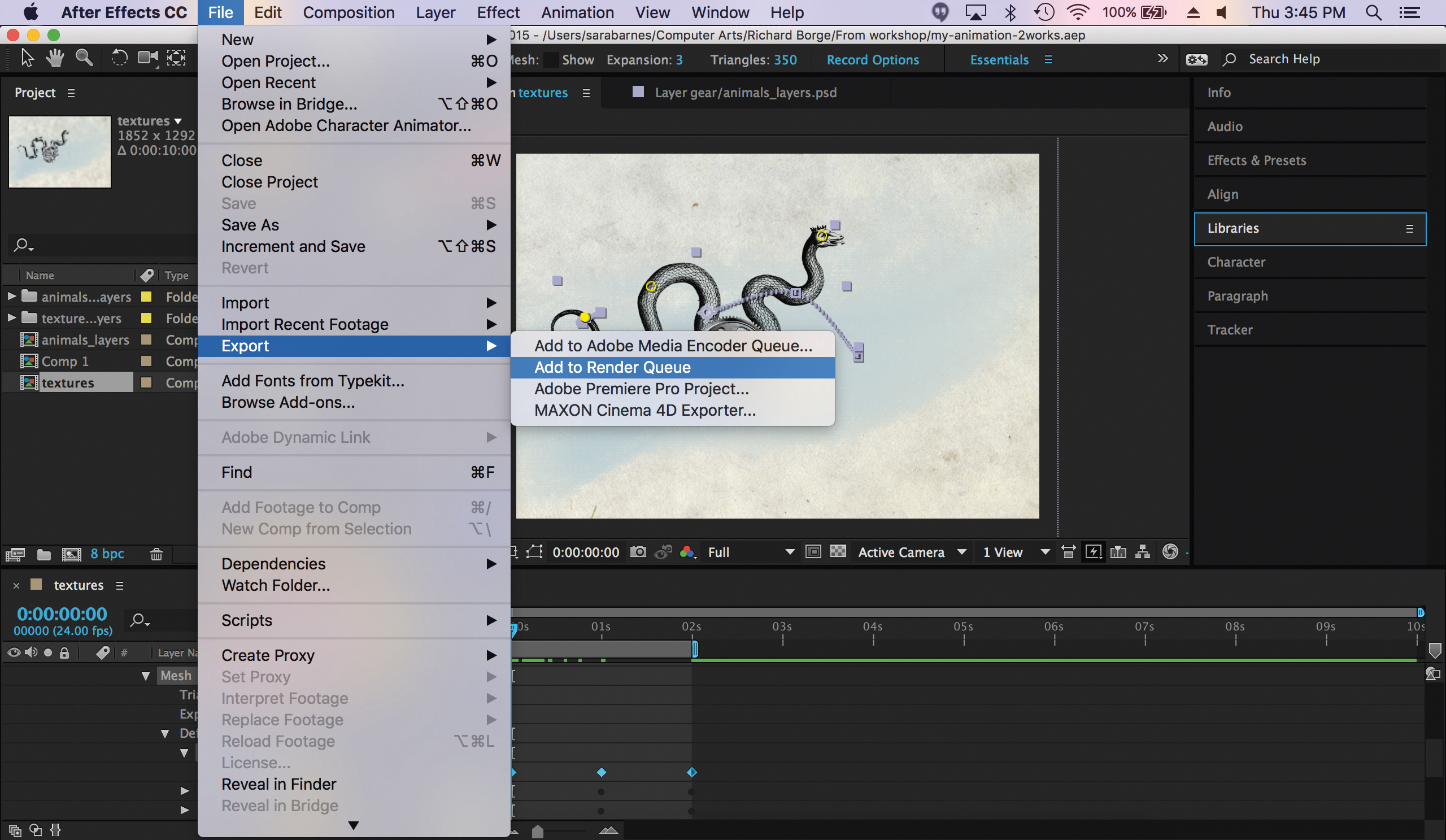
Task: Choose Add to Render Queue
Action: pyautogui.click(x=612, y=367)
